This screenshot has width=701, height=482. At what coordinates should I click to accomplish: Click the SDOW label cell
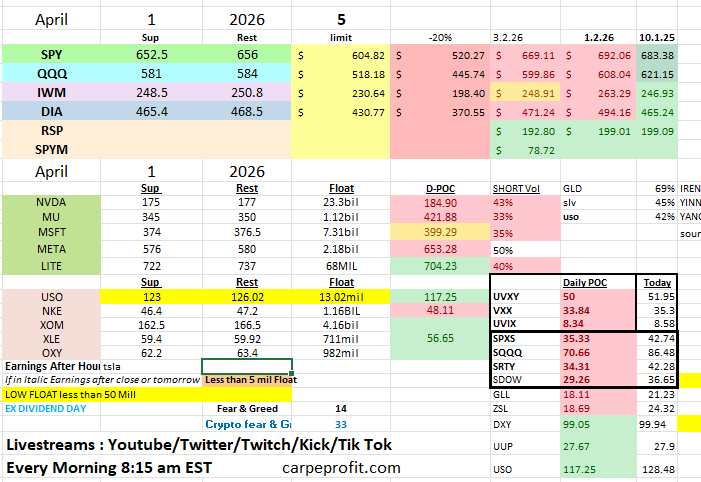[x=525, y=380]
